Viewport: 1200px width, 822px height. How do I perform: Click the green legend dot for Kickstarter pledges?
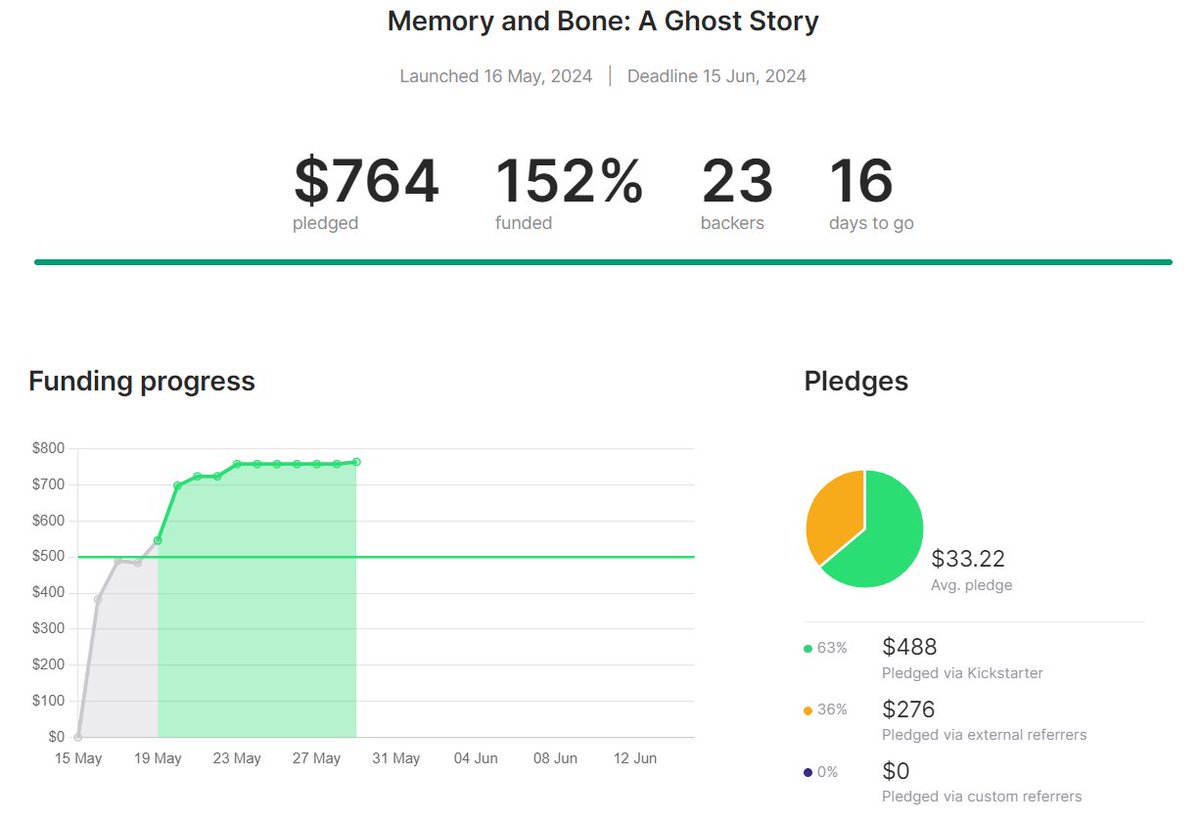tap(808, 648)
